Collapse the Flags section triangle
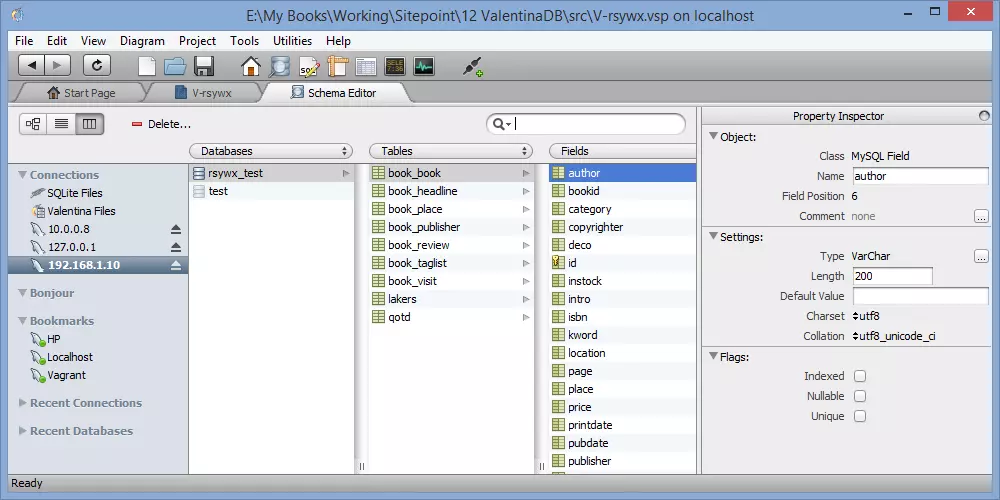1000x500 pixels. tap(713, 357)
